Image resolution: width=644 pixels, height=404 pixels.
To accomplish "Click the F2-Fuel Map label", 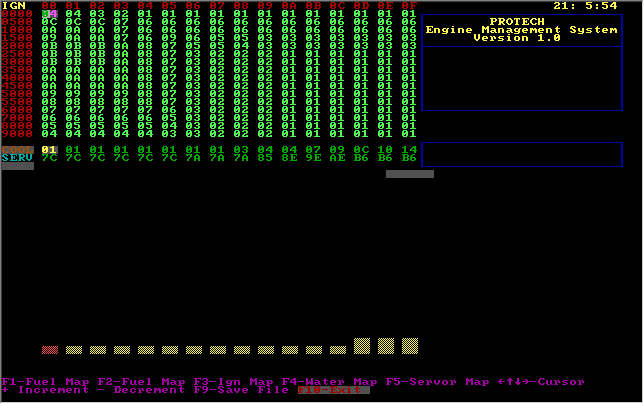I will pos(139,382).
